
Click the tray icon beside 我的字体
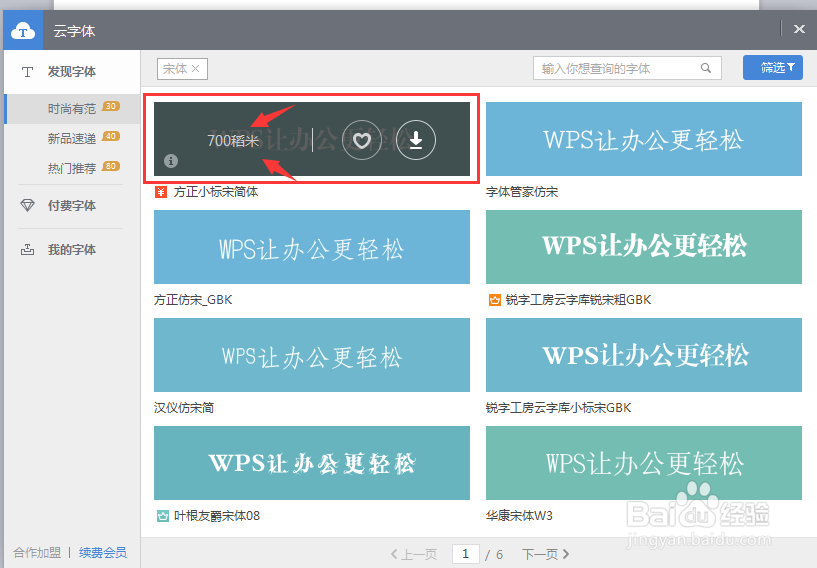[x=28, y=250]
